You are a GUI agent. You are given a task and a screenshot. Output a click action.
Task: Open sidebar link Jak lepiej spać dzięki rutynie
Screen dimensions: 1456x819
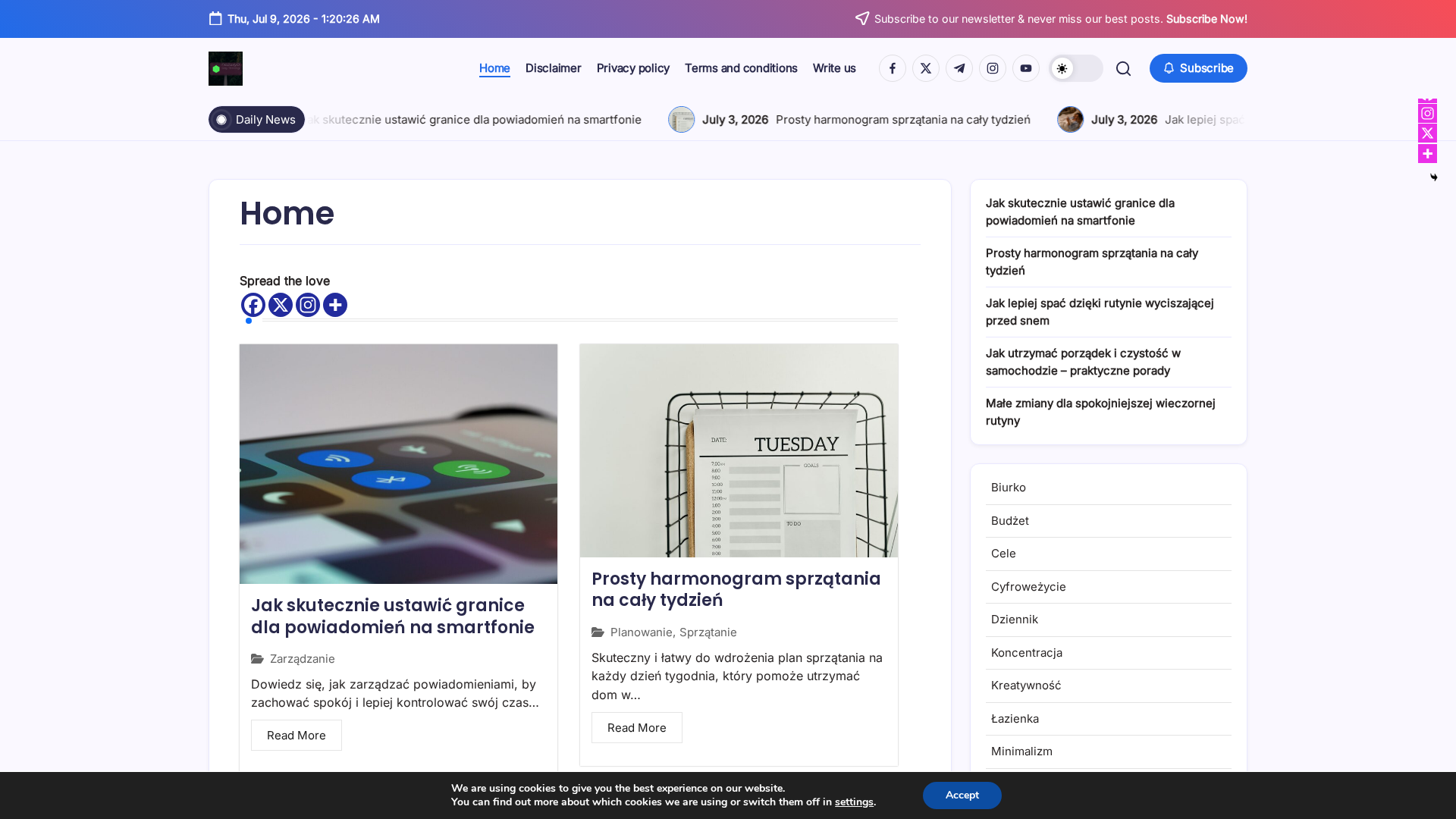point(1100,312)
